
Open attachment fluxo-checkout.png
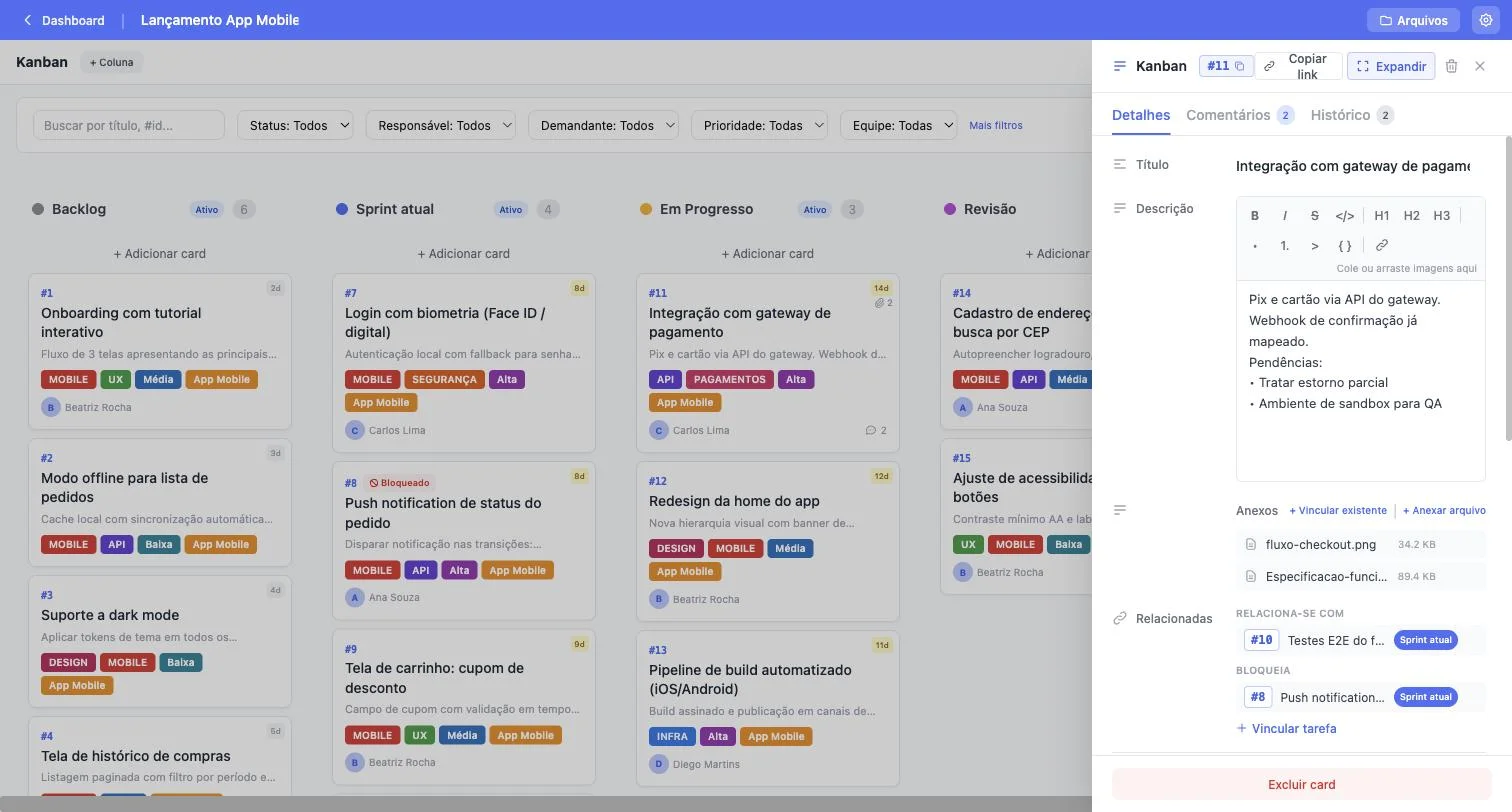(x=1360, y=544)
